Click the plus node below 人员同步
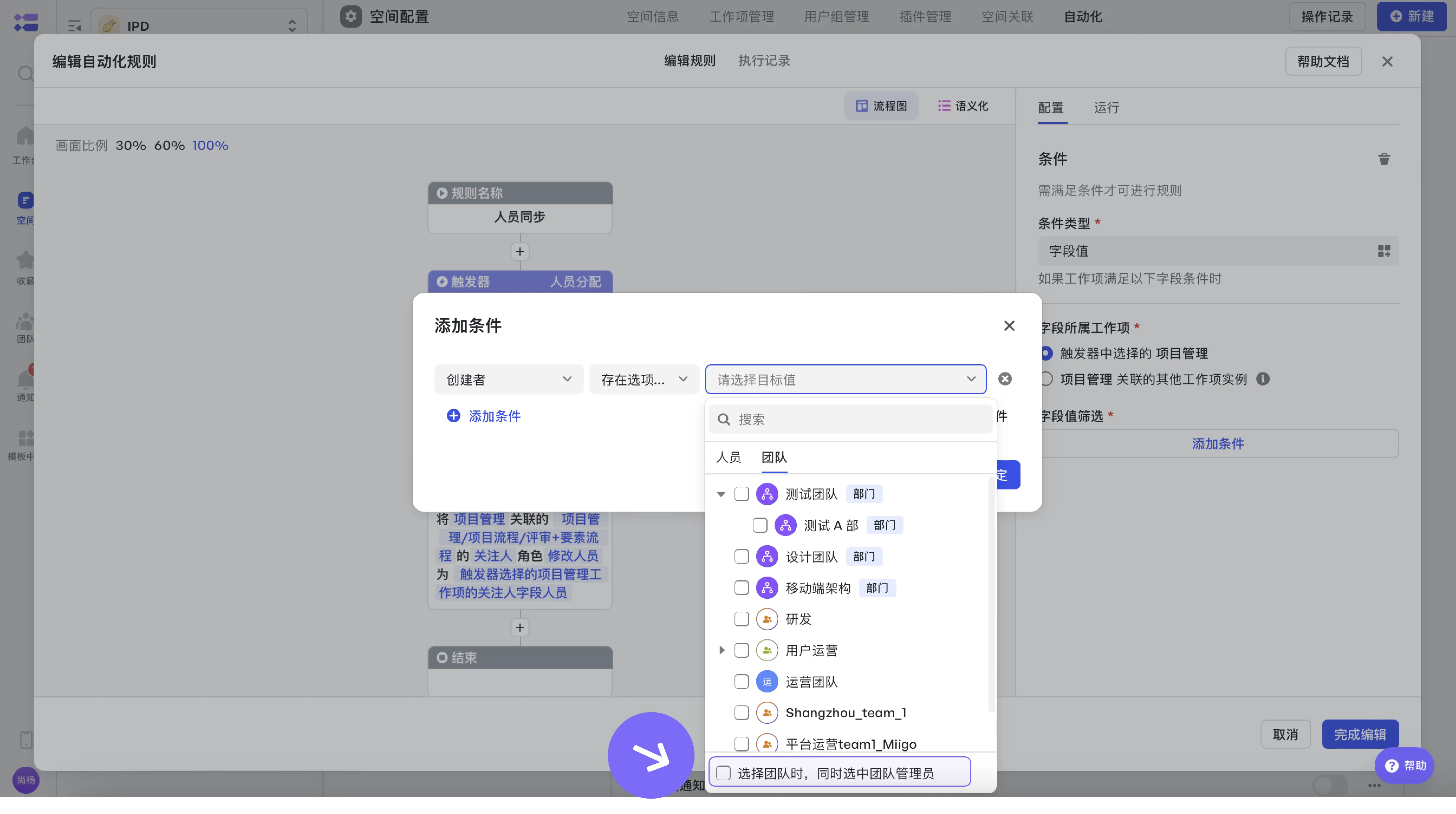Viewport: 1456px width, 814px height. pyautogui.click(x=520, y=251)
